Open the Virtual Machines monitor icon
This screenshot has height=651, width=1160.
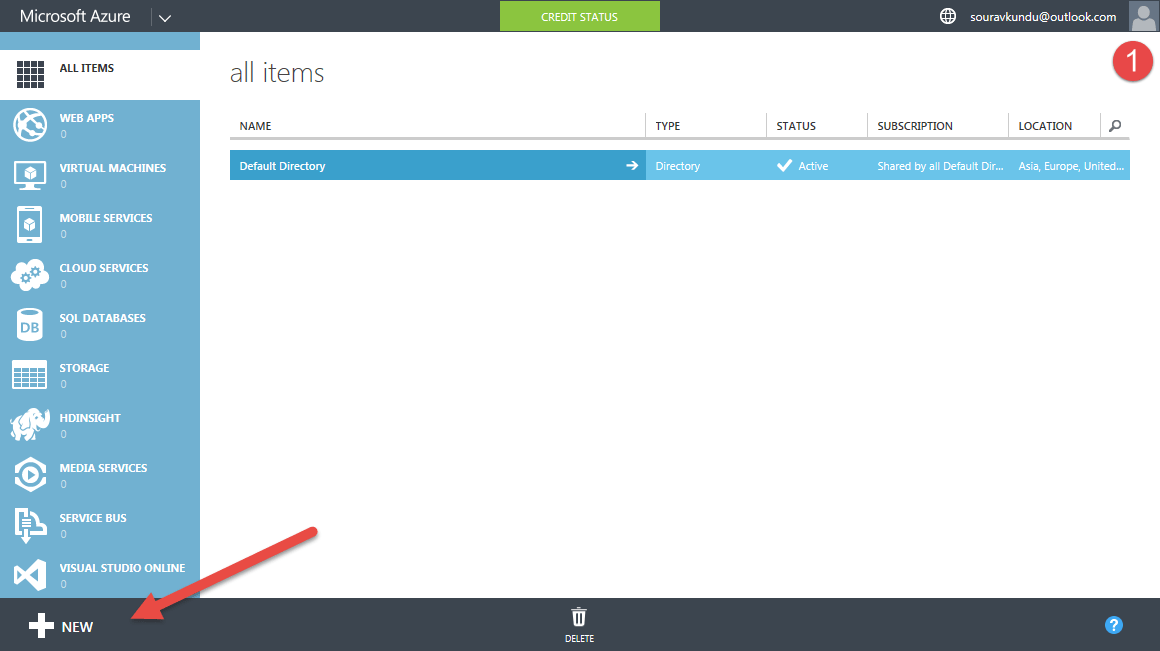pyautogui.click(x=30, y=175)
